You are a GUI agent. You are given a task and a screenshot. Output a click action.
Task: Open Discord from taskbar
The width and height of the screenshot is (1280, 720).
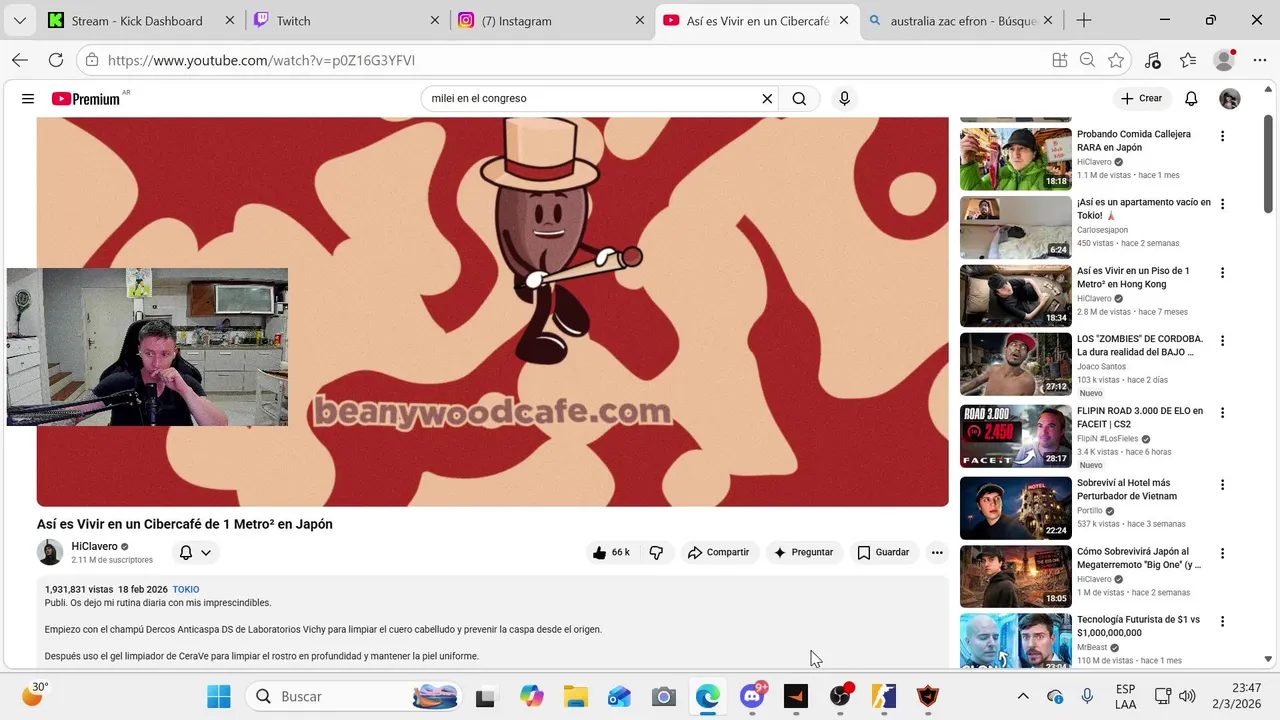click(x=752, y=696)
